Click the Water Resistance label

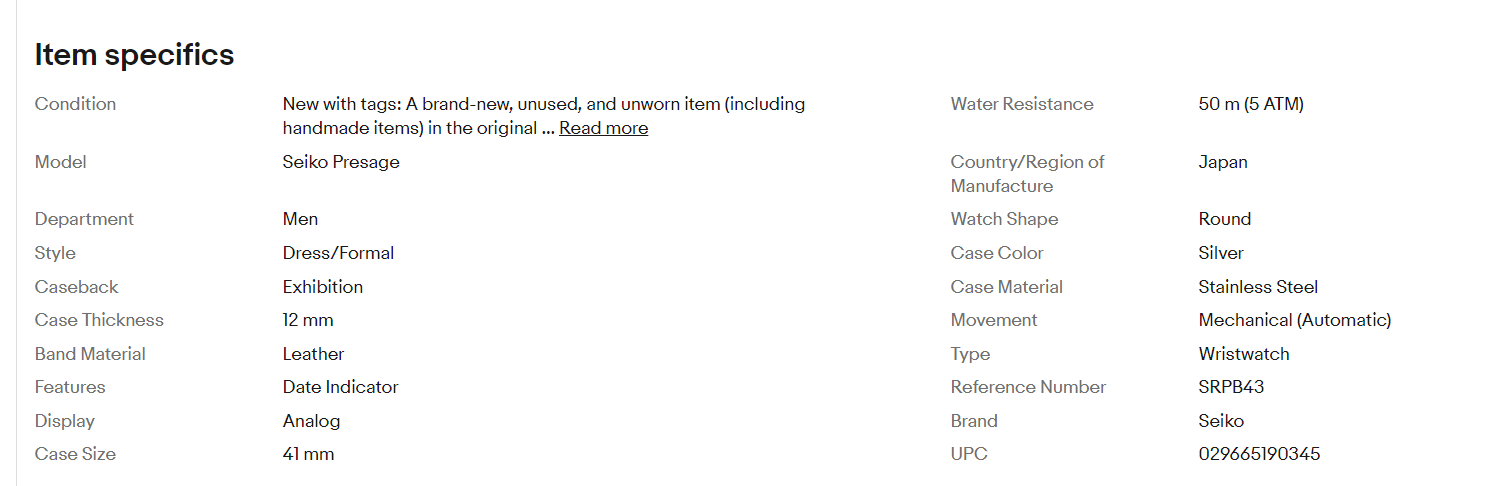click(x=1022, y=104)
